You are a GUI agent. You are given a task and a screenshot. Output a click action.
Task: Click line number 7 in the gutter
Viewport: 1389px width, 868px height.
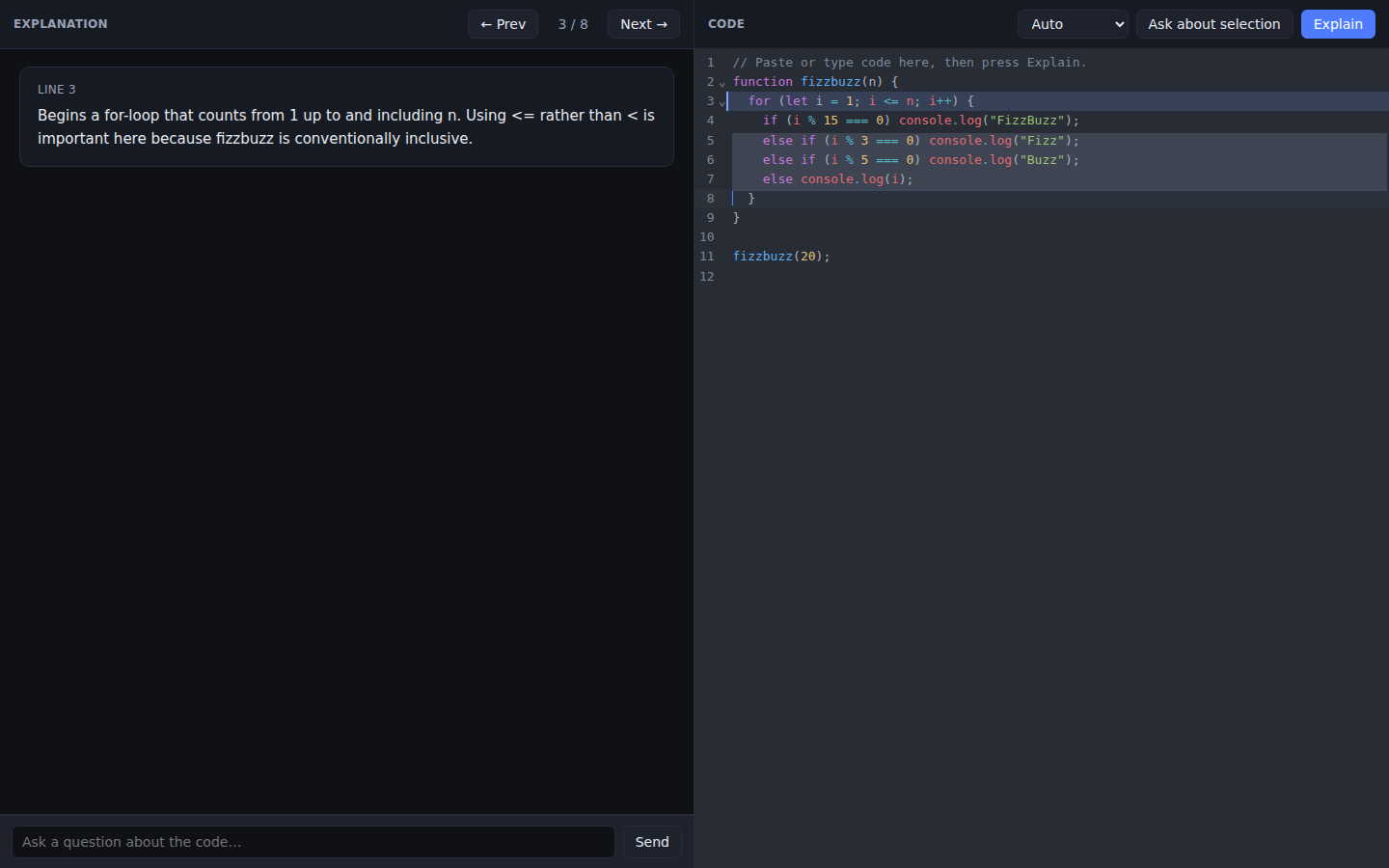[711, 179]
